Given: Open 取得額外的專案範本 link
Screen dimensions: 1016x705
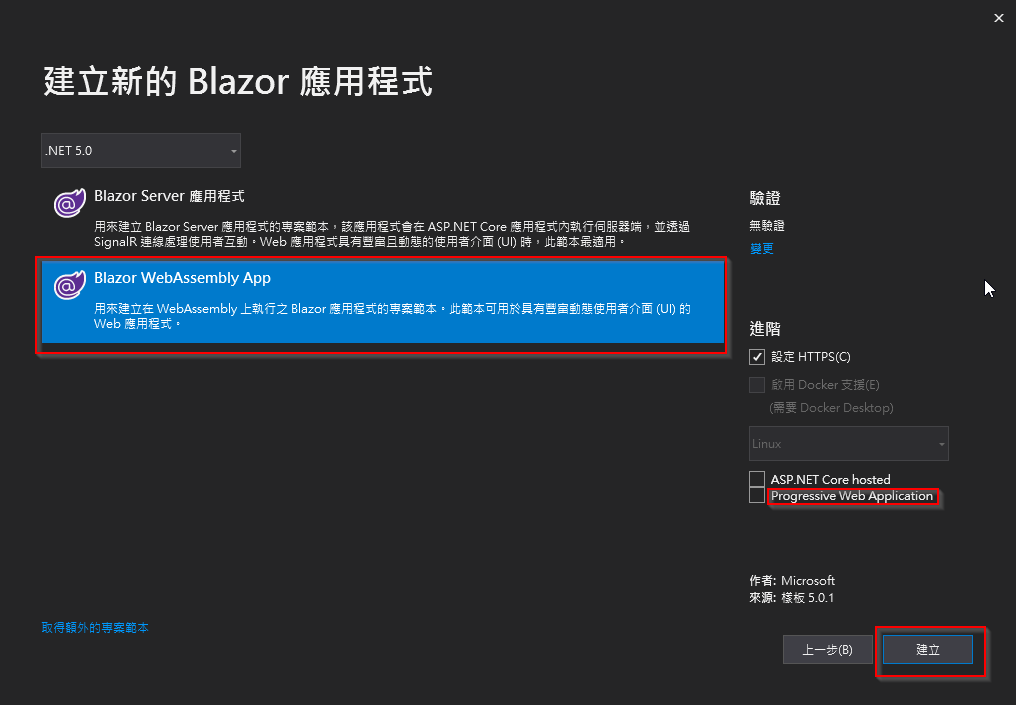Looking at the screenshot, I should click(x=95, y=627).
